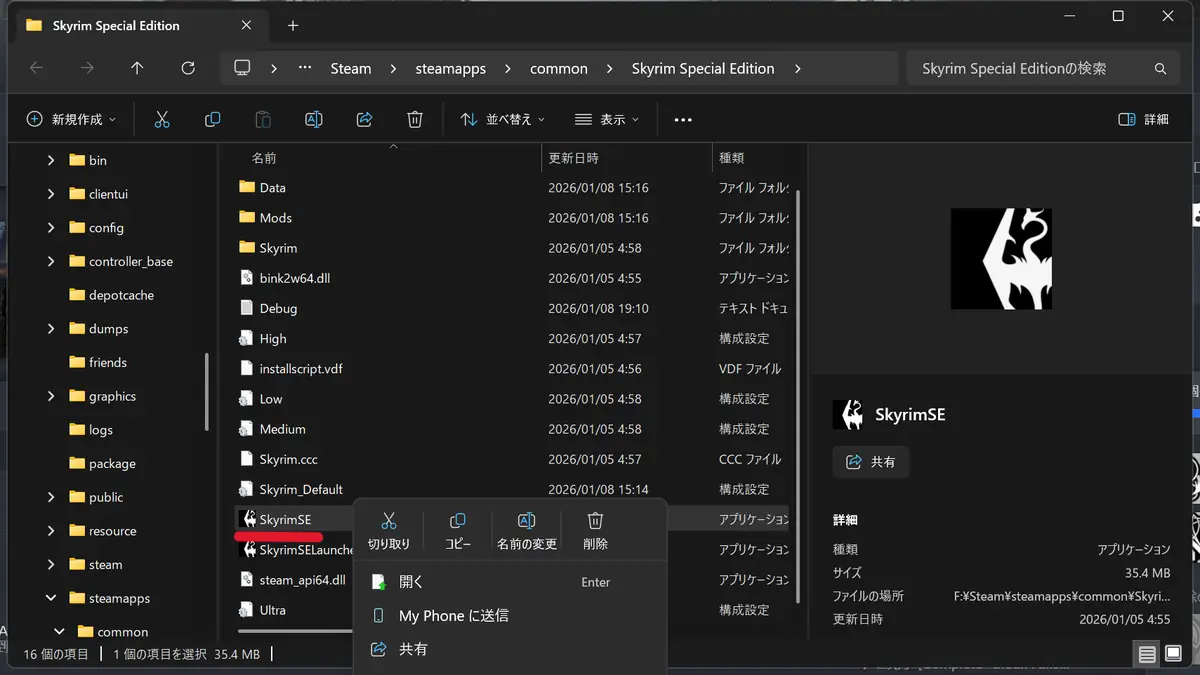Image resolution: width=1200 pixels, height=675 pixels.
Task: Choose My Phone に送信 menu entry
Action: click(x=453, y=616)
